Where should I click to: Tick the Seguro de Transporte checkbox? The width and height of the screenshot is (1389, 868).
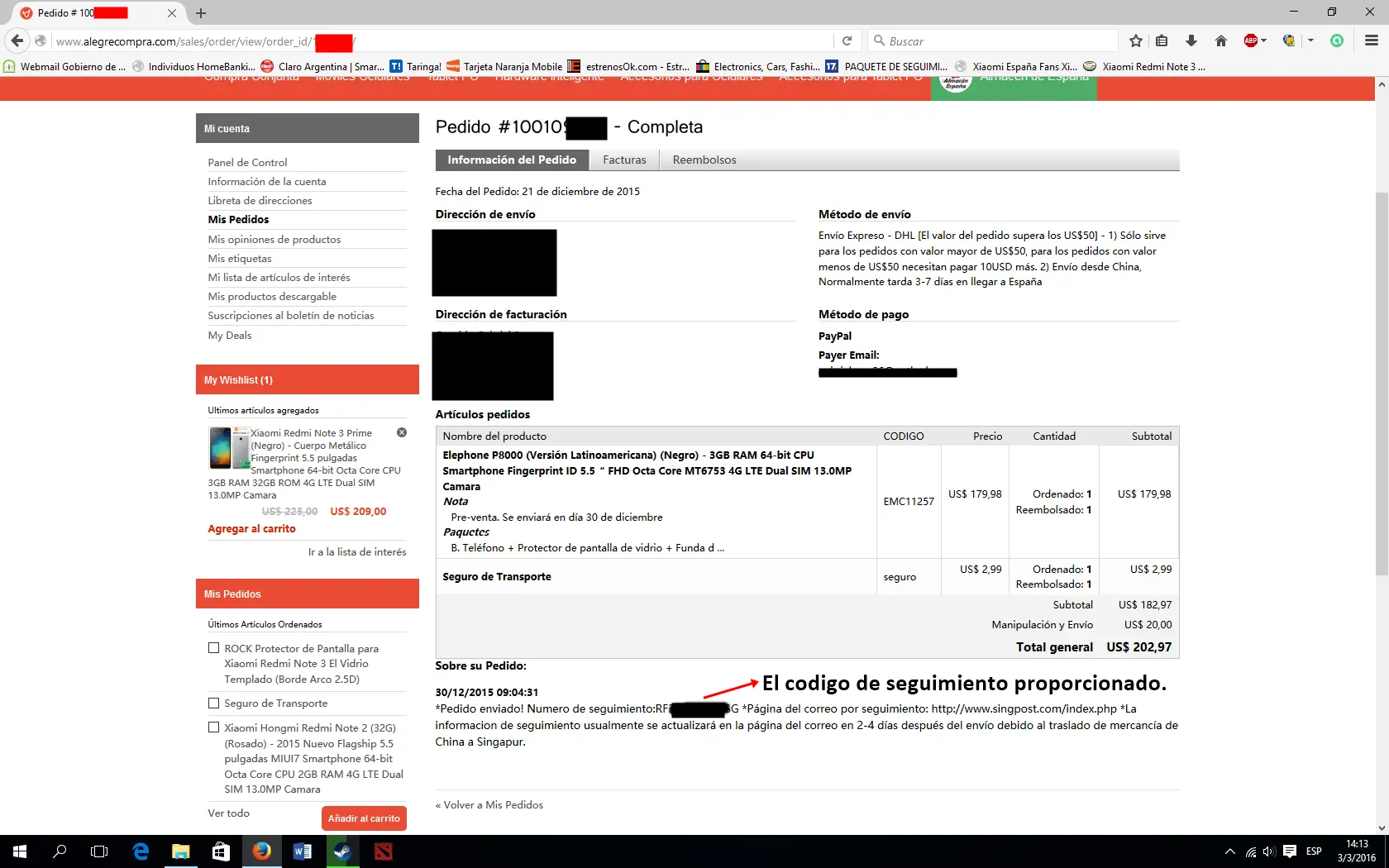tap(213, 703)
